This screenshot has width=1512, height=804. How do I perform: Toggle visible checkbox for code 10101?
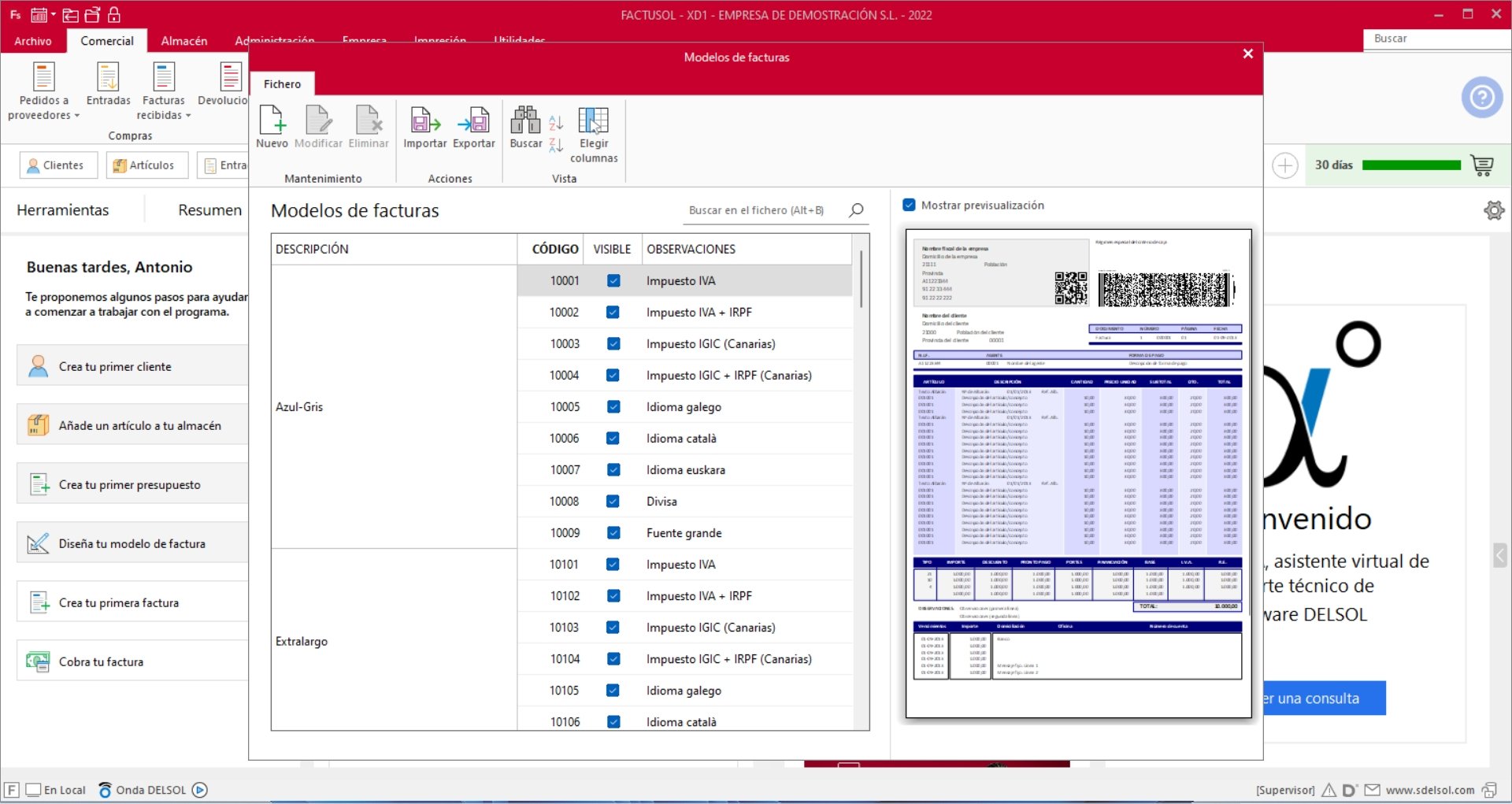click(x=613, y=564)
